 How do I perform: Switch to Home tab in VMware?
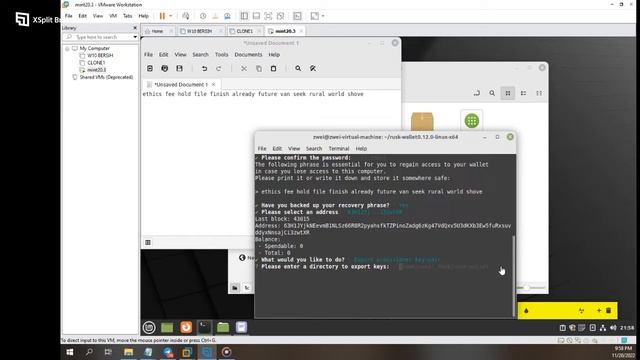[157, 31]
